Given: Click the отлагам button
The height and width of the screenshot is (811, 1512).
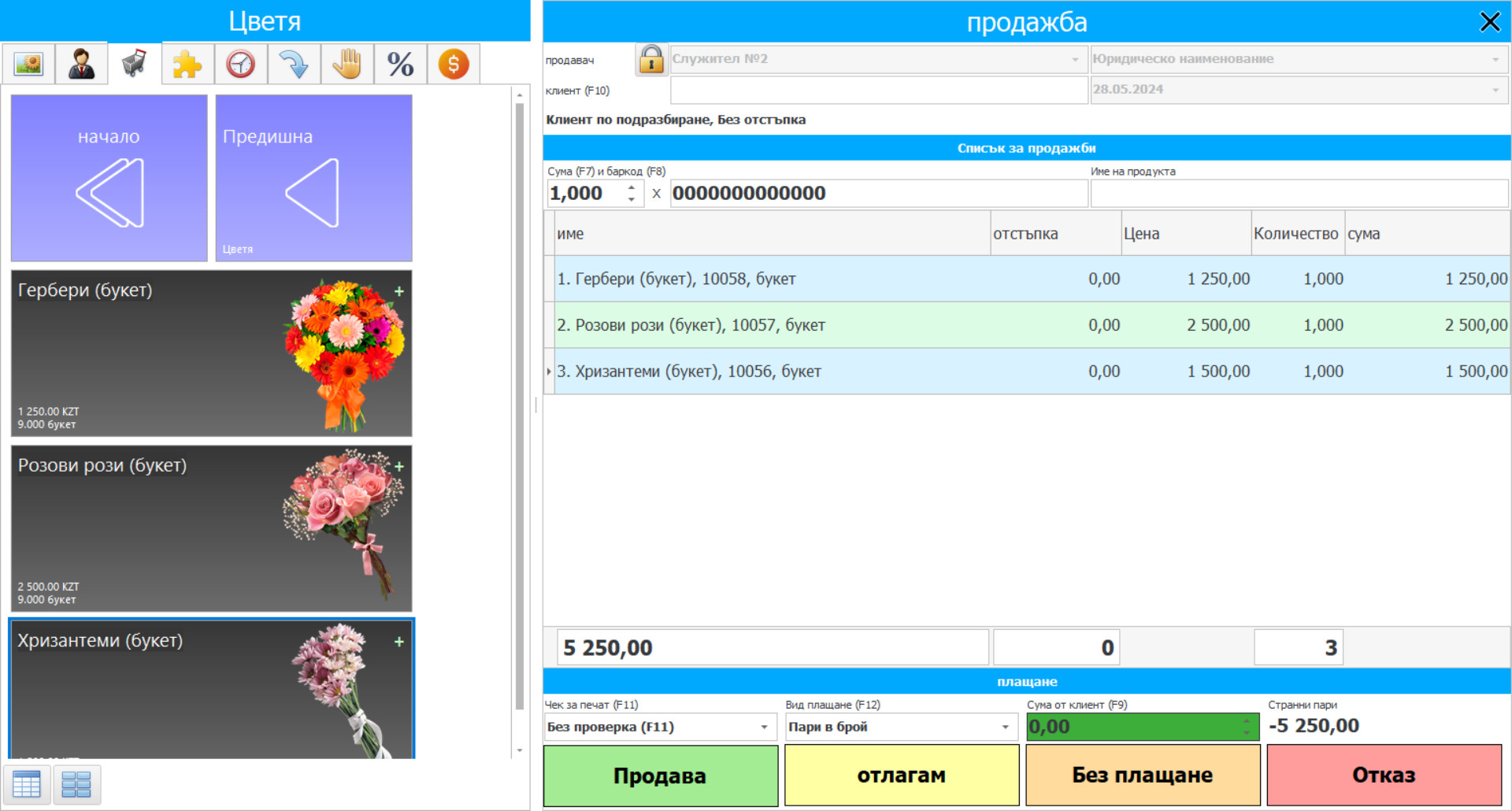Looking at the screenshot, I should click(x=902, y=776).
